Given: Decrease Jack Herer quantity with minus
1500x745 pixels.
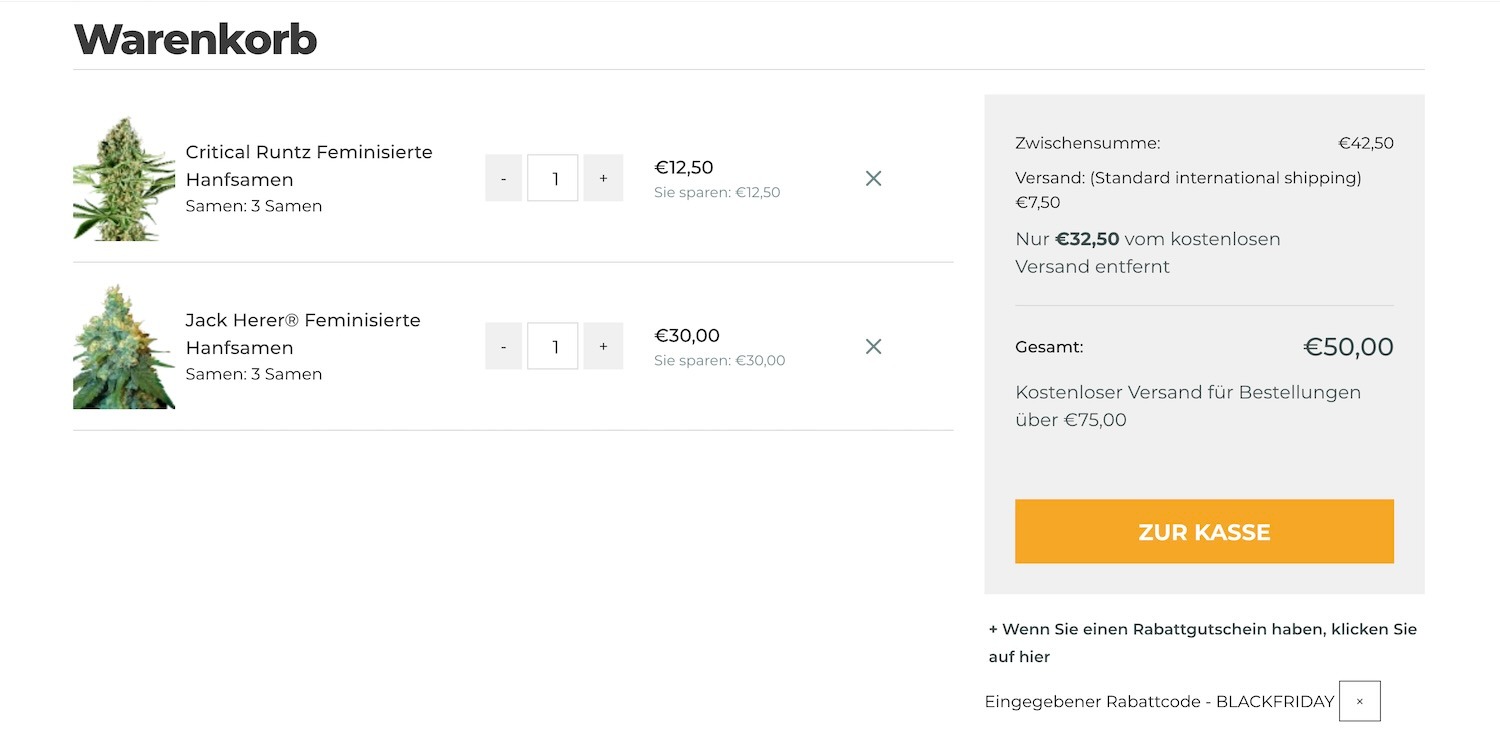Looking at the screenshot, I should click(x=503, y=346).
